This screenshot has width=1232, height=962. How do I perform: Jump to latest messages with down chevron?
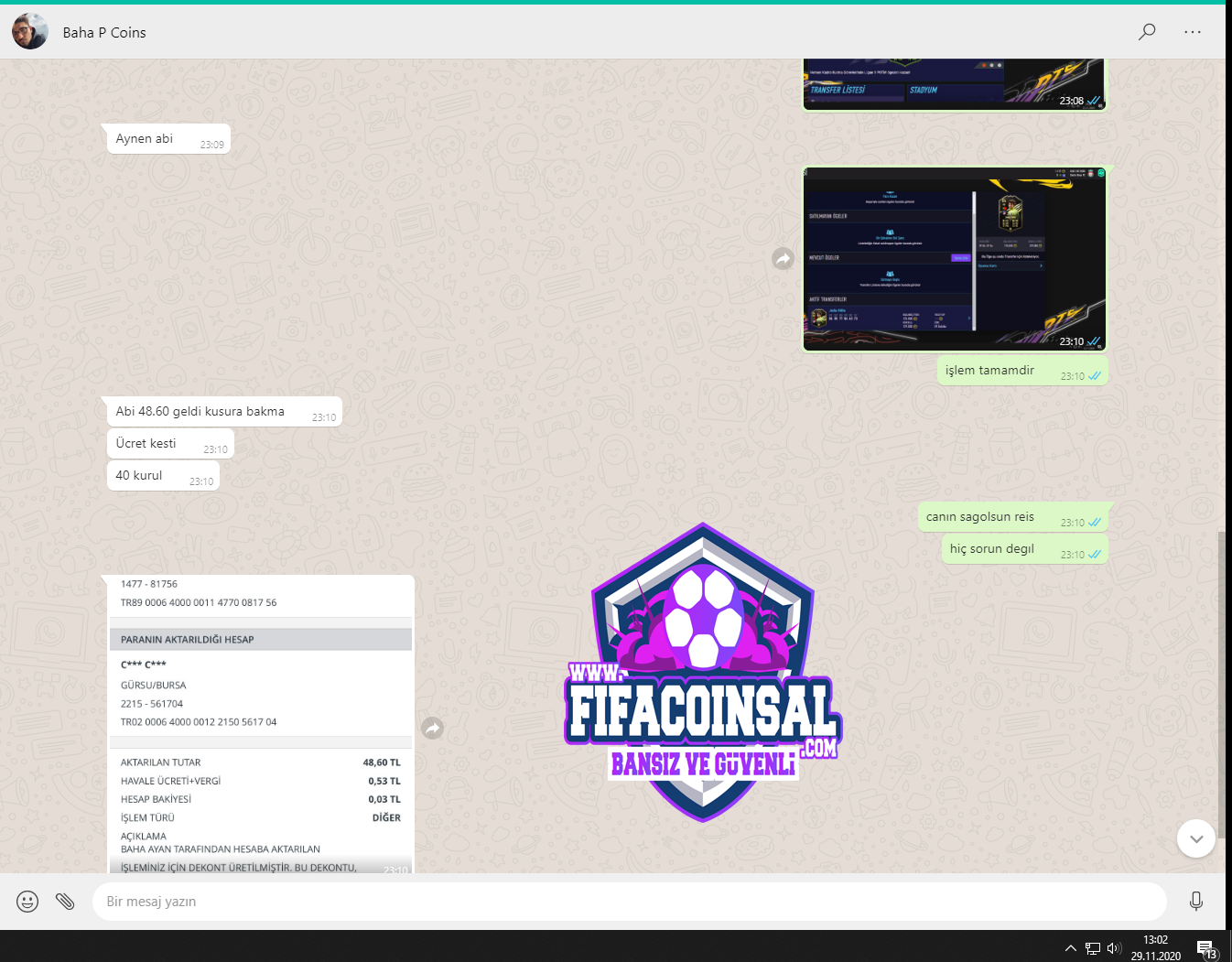pos(1195,838)
